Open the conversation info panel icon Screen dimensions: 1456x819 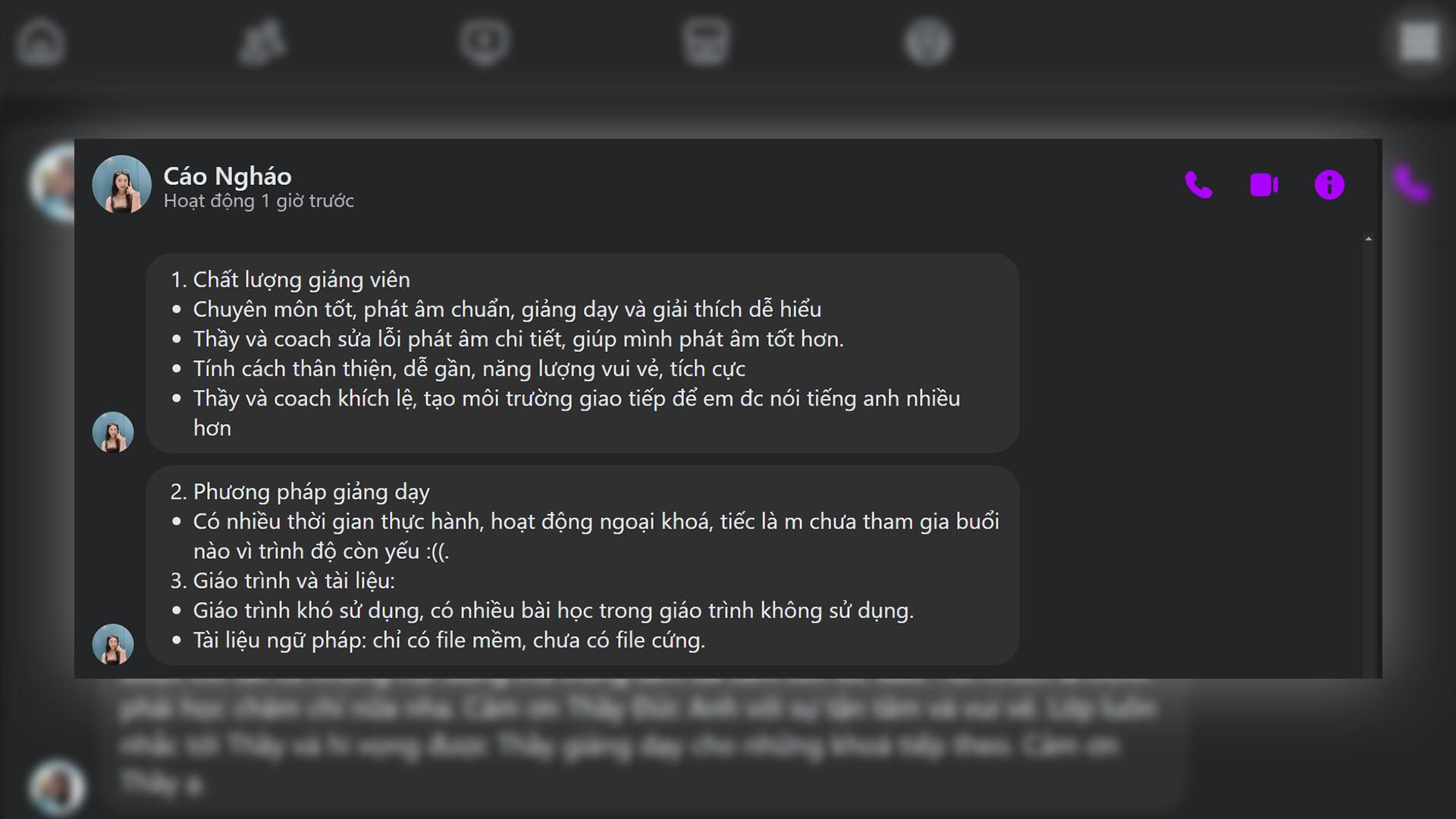coord(1329,185)
